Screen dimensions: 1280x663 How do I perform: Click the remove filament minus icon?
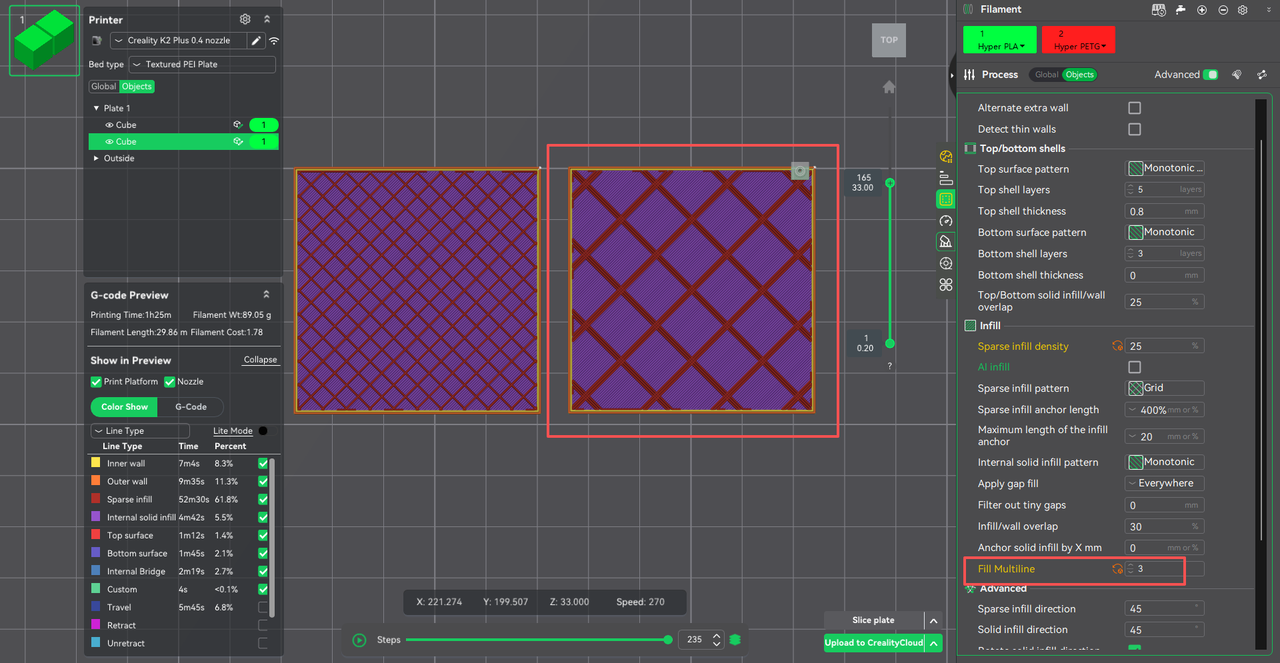1222,10
